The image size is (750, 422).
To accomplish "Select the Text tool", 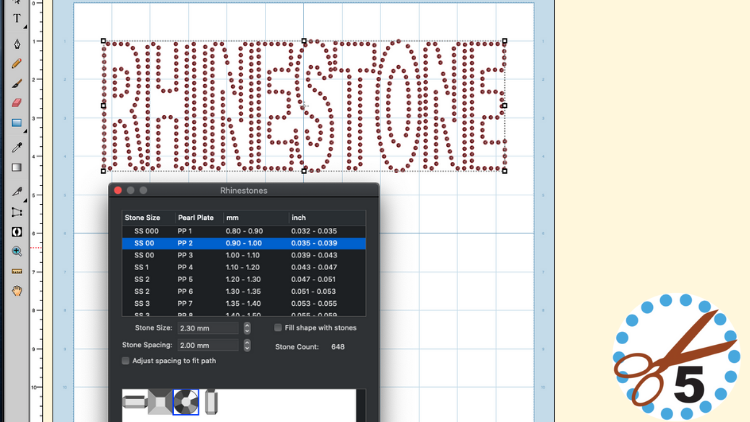I will 17,18.
